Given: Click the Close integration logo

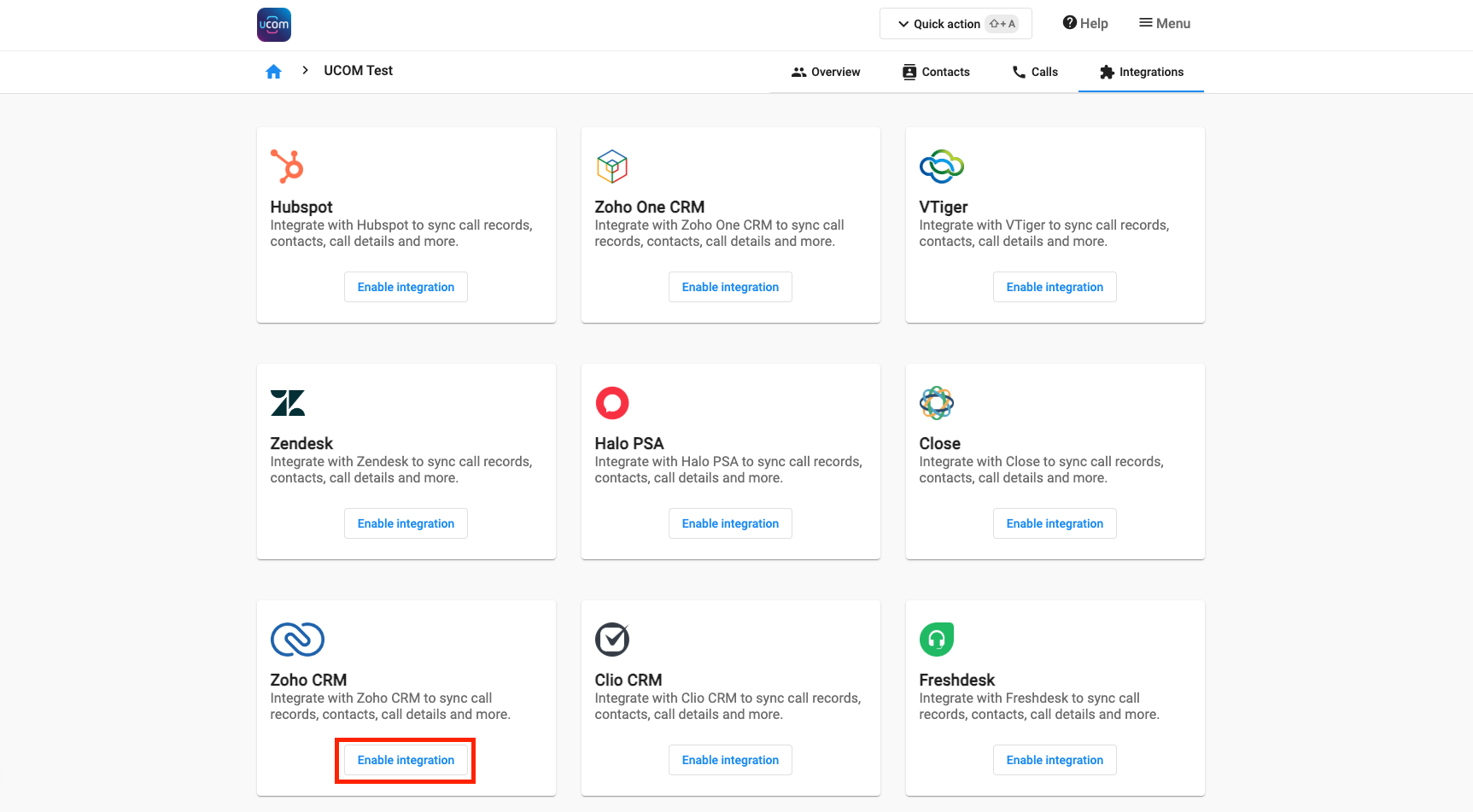Looking at the screenshot, I should 936,403.
